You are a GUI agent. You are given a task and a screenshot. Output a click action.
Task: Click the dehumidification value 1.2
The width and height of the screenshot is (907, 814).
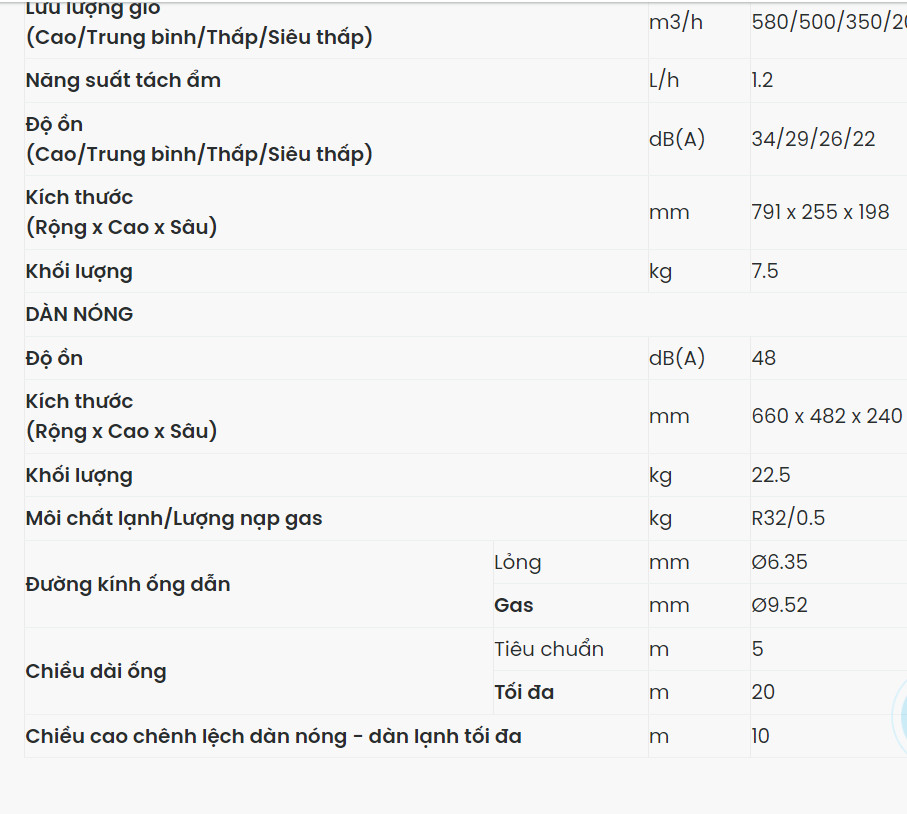(762, 80)
